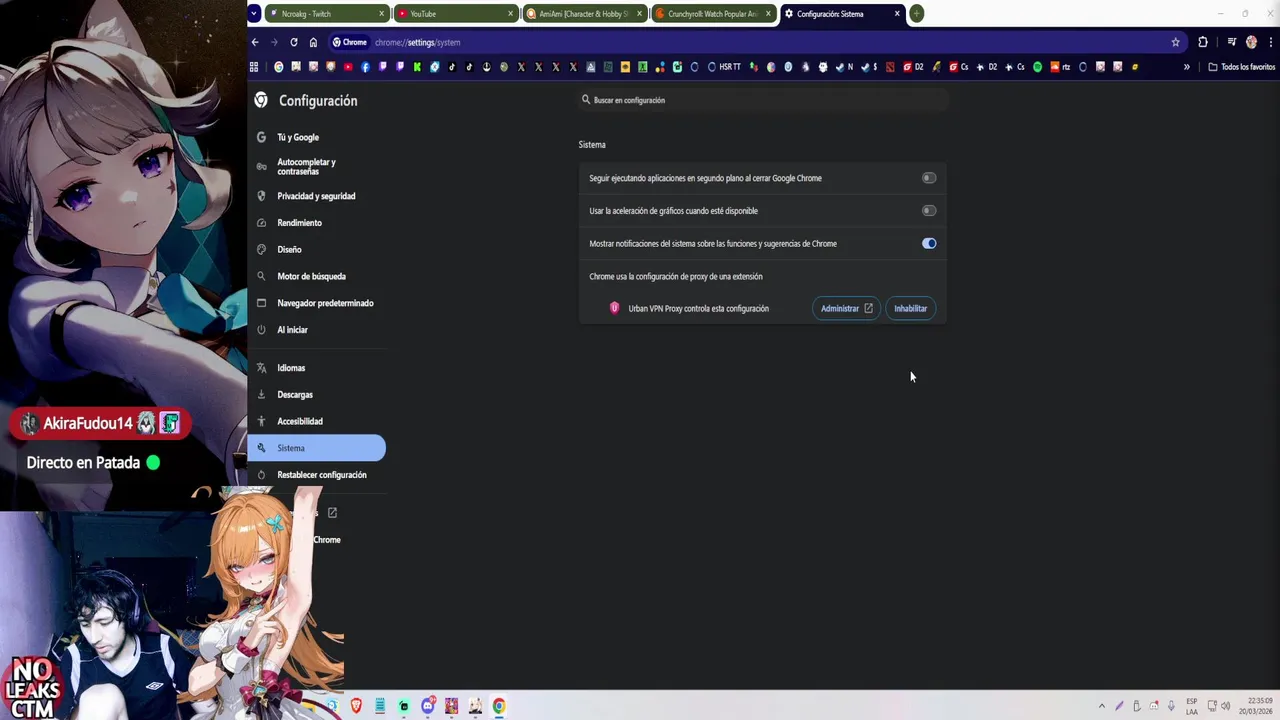Open the first D2 bookmark
1280x720 pixels.
pyautogui.click(x=914, y=67)
